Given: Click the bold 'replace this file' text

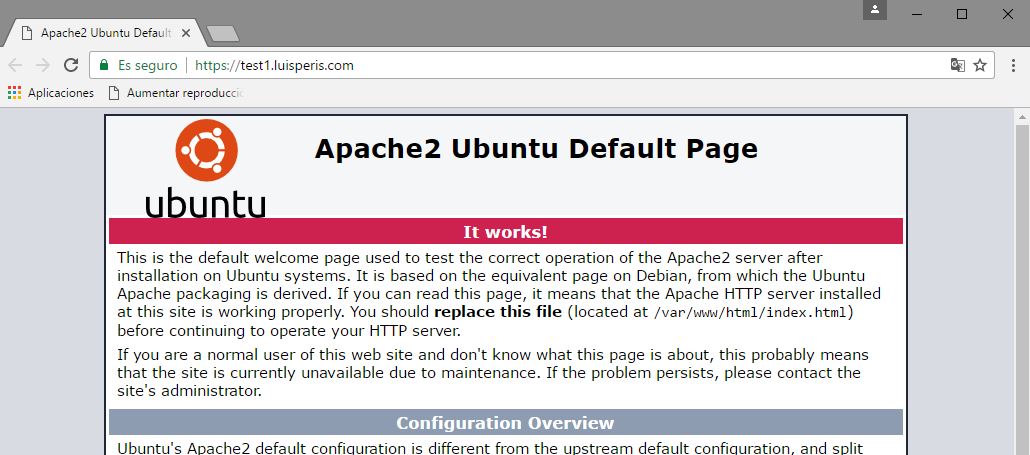Looking at the screenshot, I should (x=498, y=312).
